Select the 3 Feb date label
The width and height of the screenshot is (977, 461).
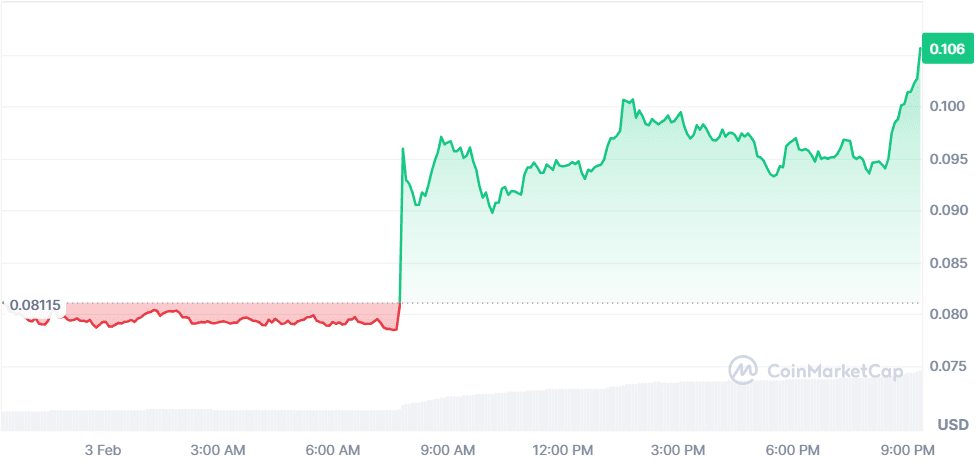(x=103, y=449)
